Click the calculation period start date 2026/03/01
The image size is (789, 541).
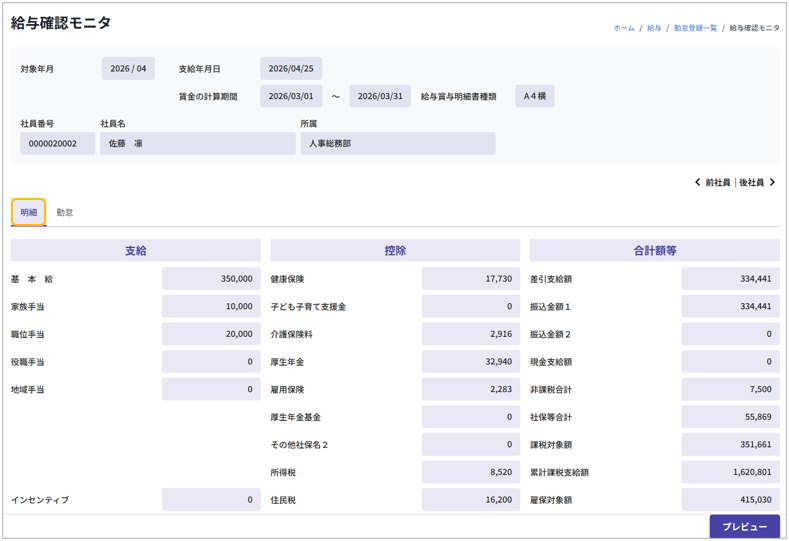291,97
